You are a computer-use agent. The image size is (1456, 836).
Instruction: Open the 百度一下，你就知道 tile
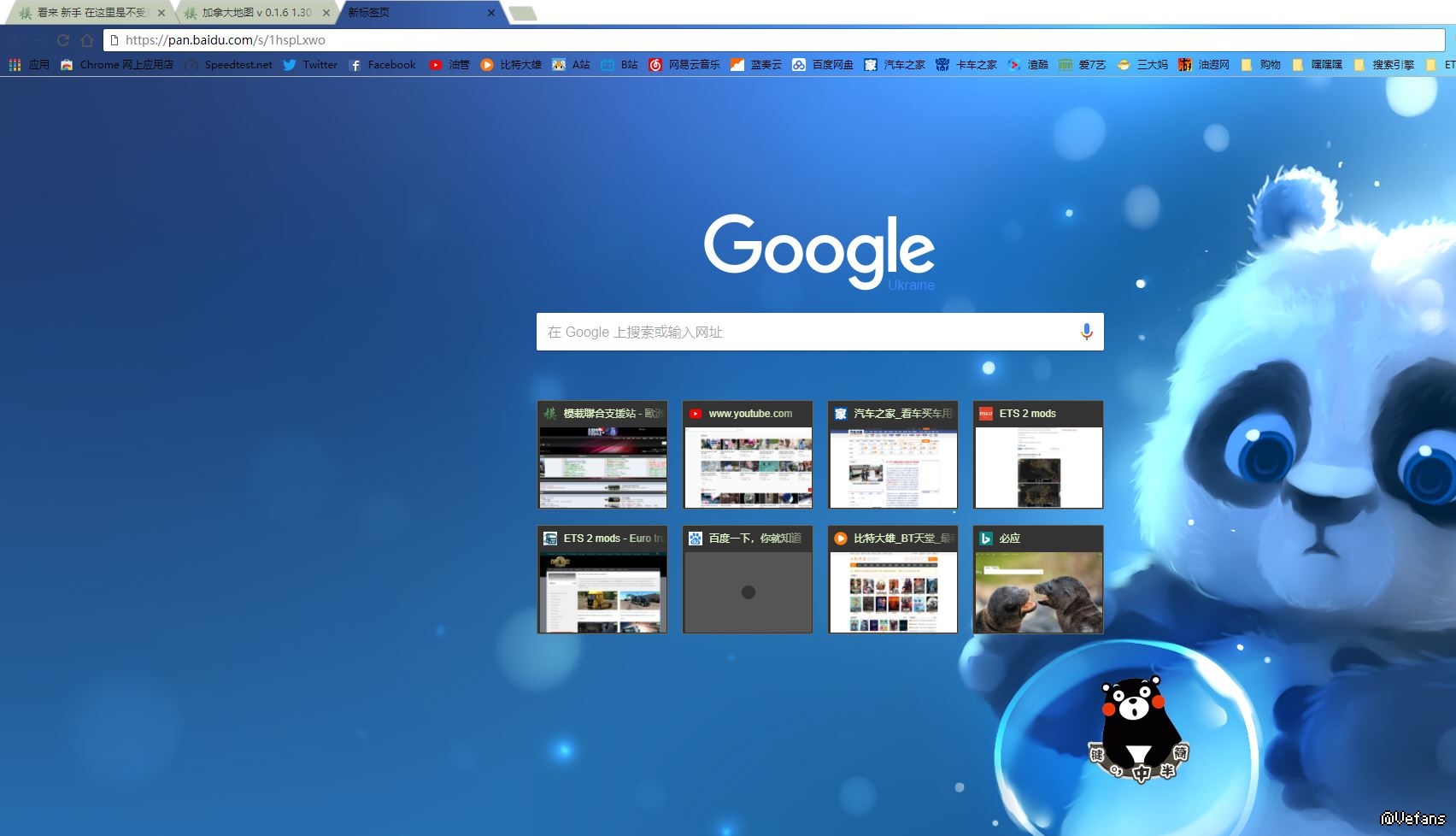748,580
